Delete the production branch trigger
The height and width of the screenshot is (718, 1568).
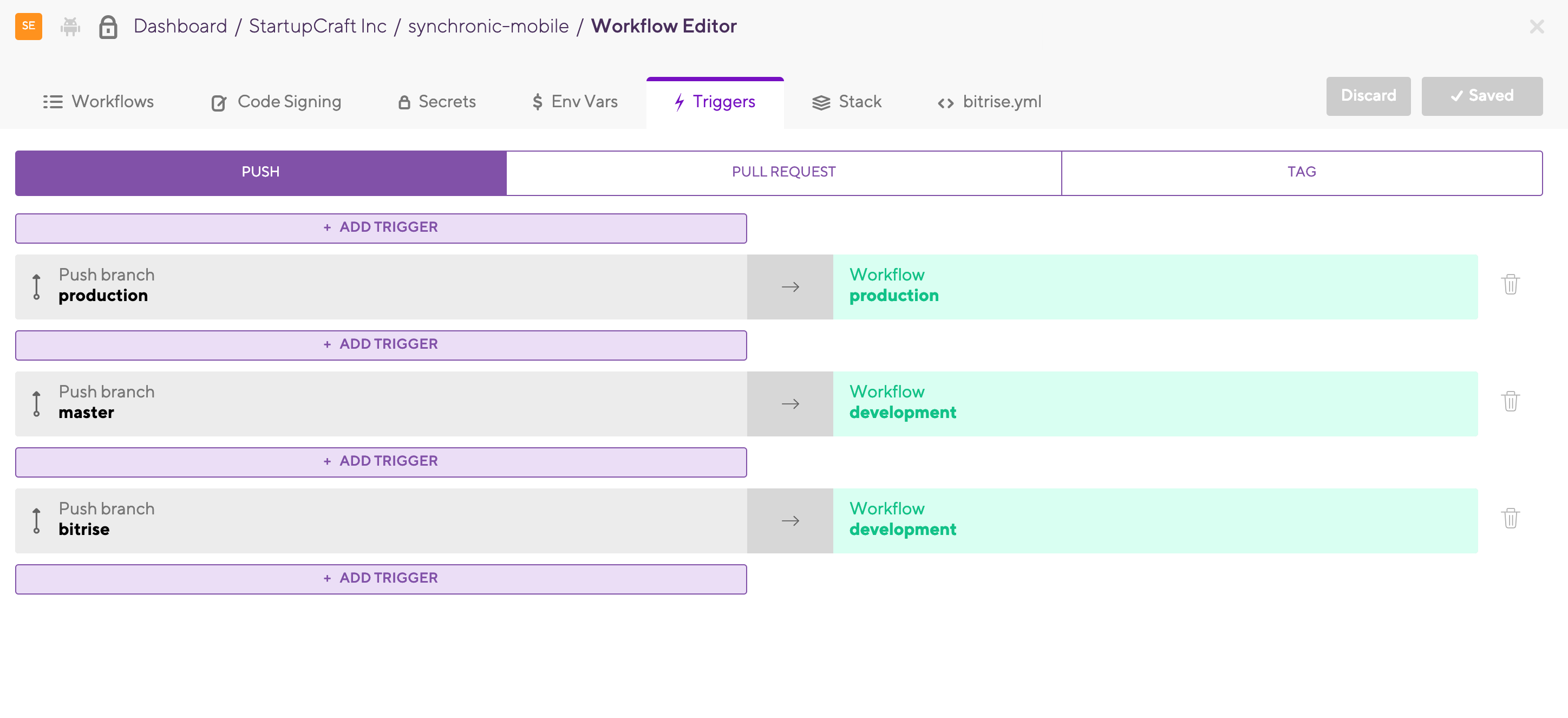[1511, 284]
